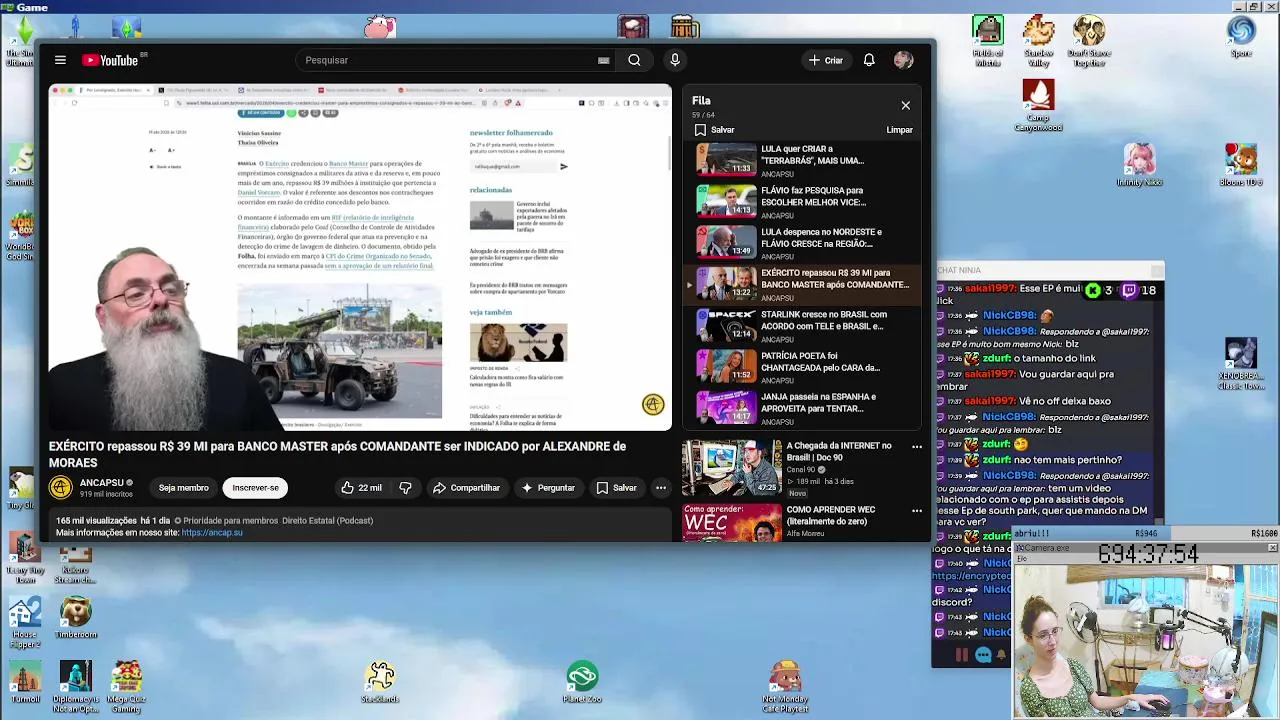Image resolution: width=1280 pixels, height=720 pixels.
Task: Open YouTube notifications bell
Action: point(869,60)
